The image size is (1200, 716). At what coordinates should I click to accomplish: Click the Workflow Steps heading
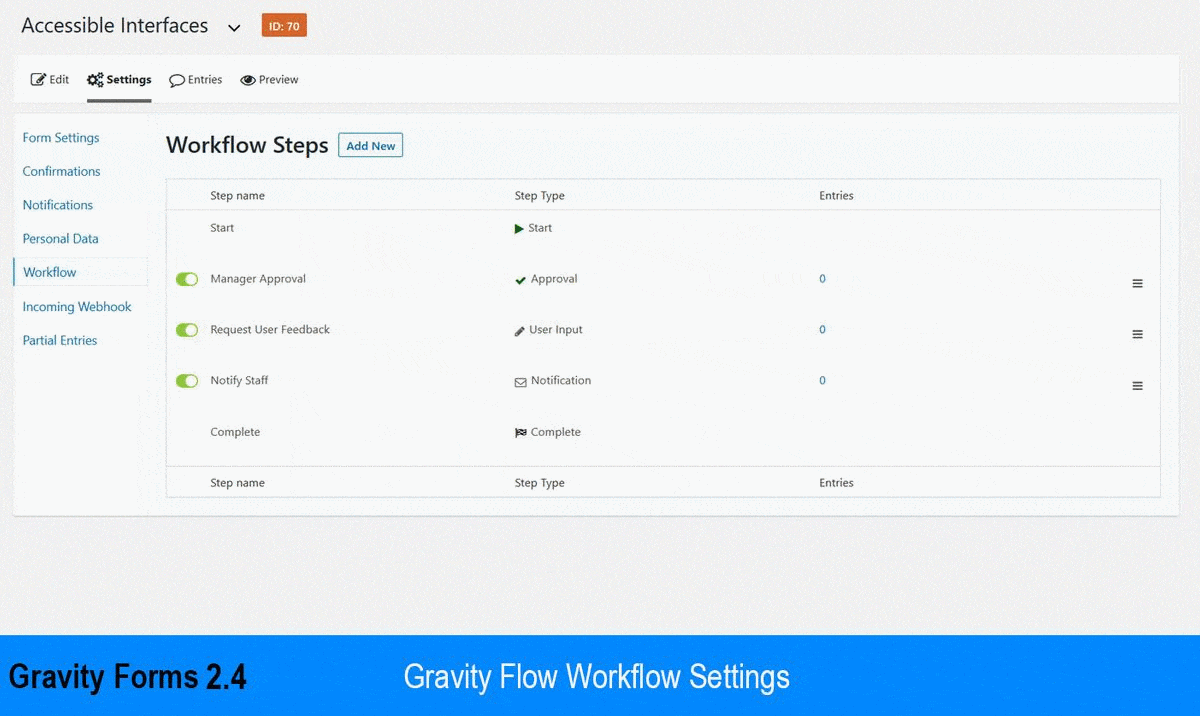click(x=247, y=146)
